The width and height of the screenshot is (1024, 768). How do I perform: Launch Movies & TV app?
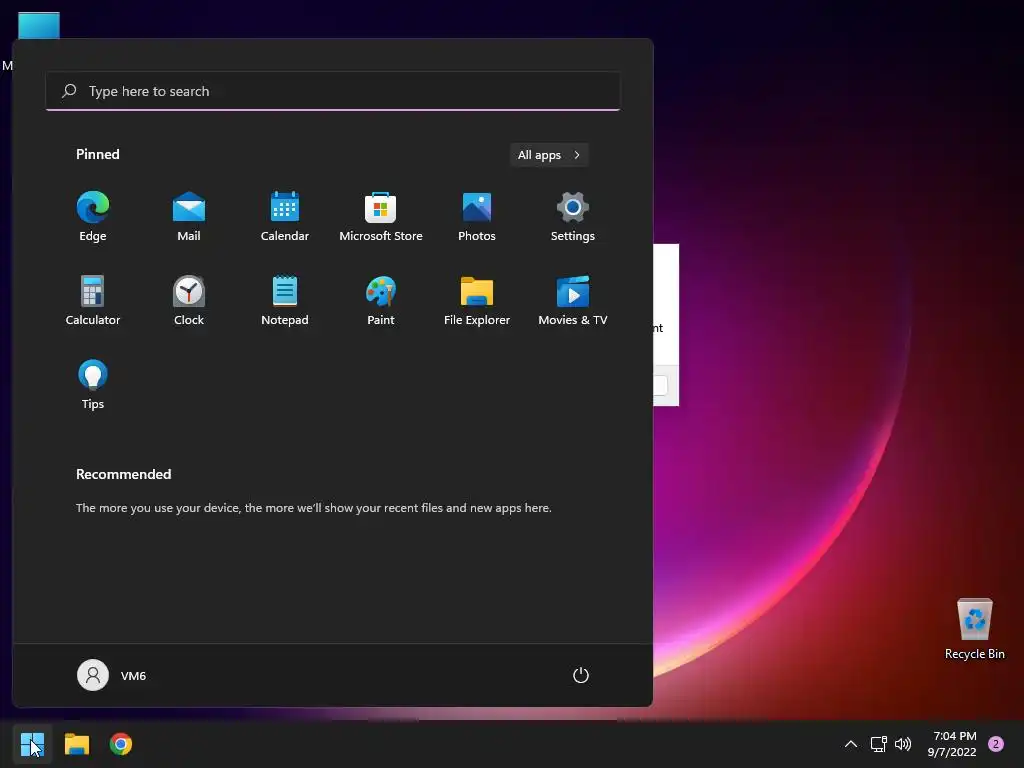point(573,300)
